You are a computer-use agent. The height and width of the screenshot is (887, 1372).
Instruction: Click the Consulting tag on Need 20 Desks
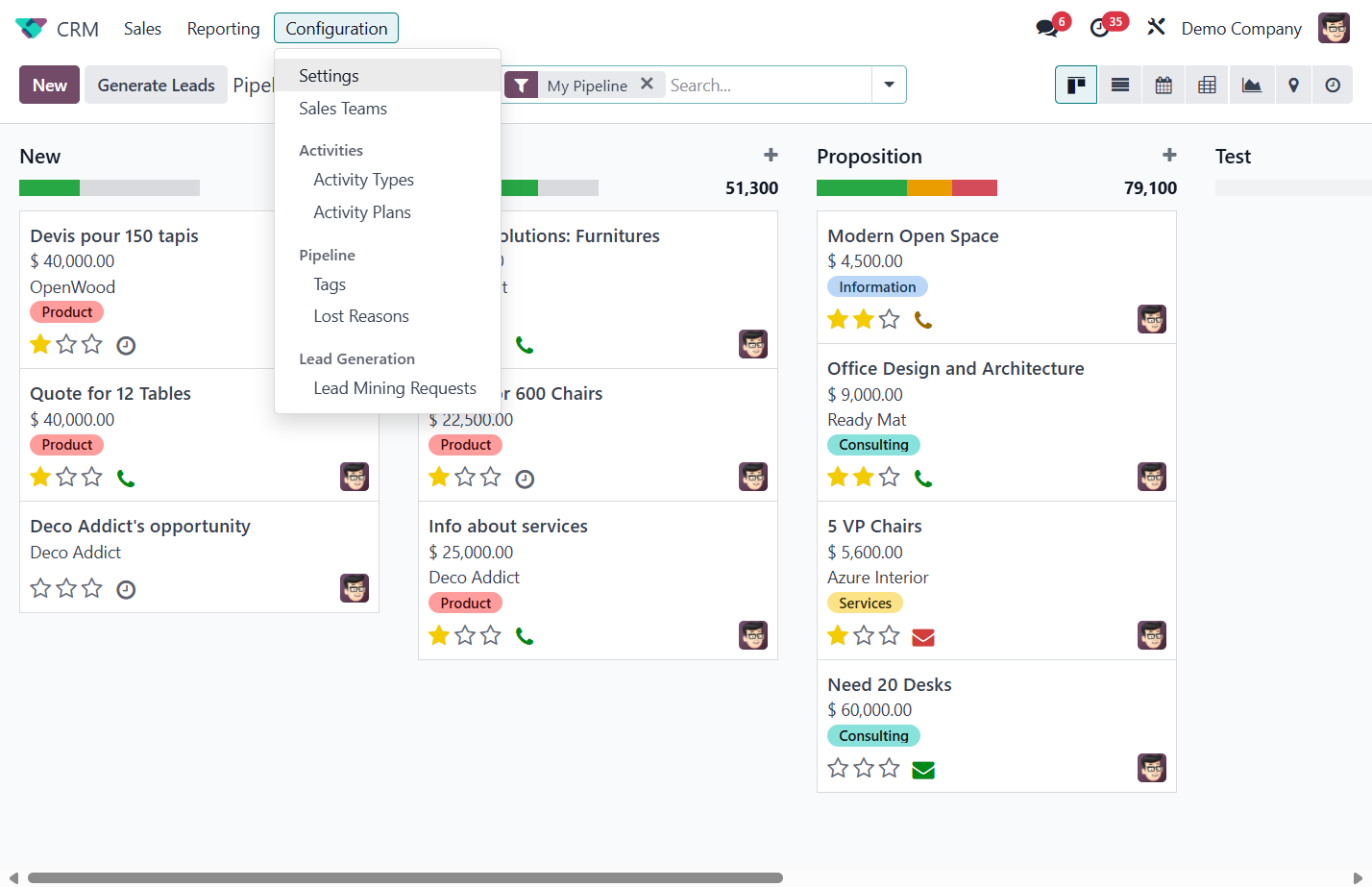(873, 736)
